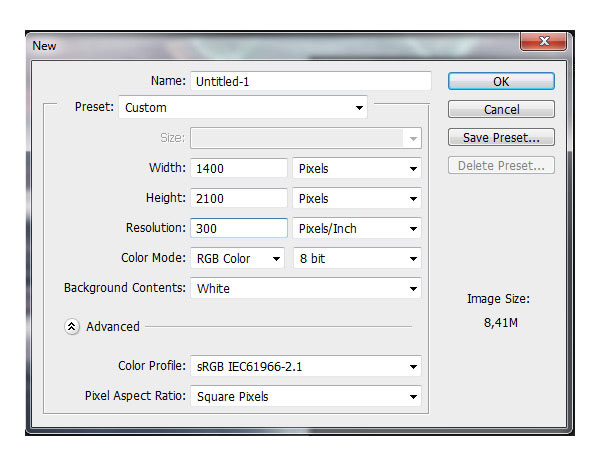
Task: Click the Width value field
Action: point(239,169)
